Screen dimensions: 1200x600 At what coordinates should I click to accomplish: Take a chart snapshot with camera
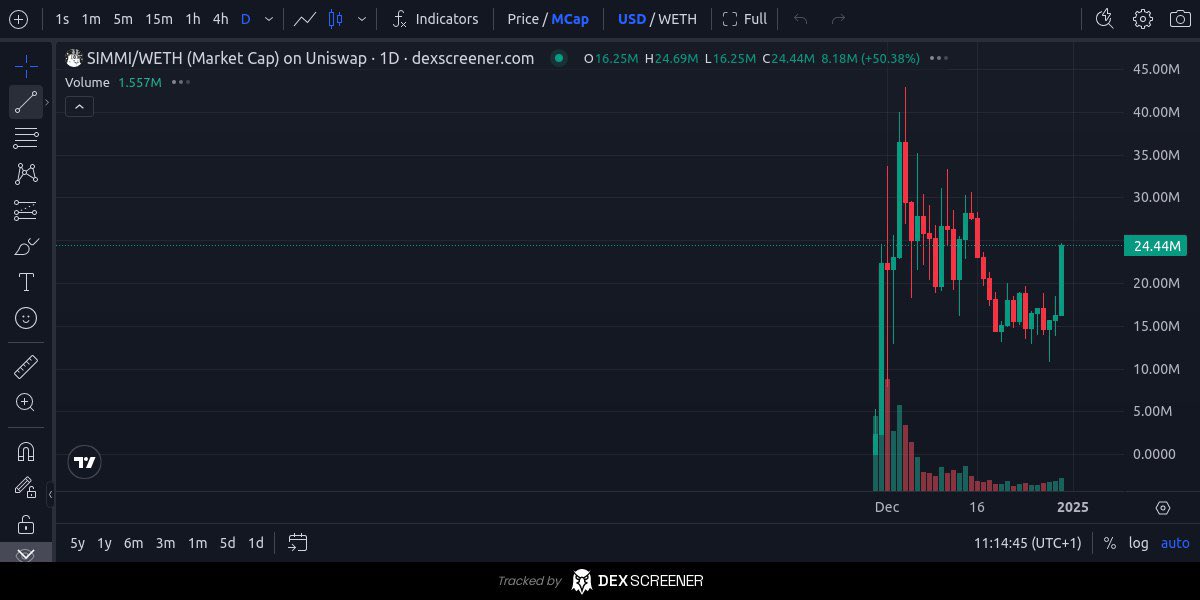tap(1180, 19)
